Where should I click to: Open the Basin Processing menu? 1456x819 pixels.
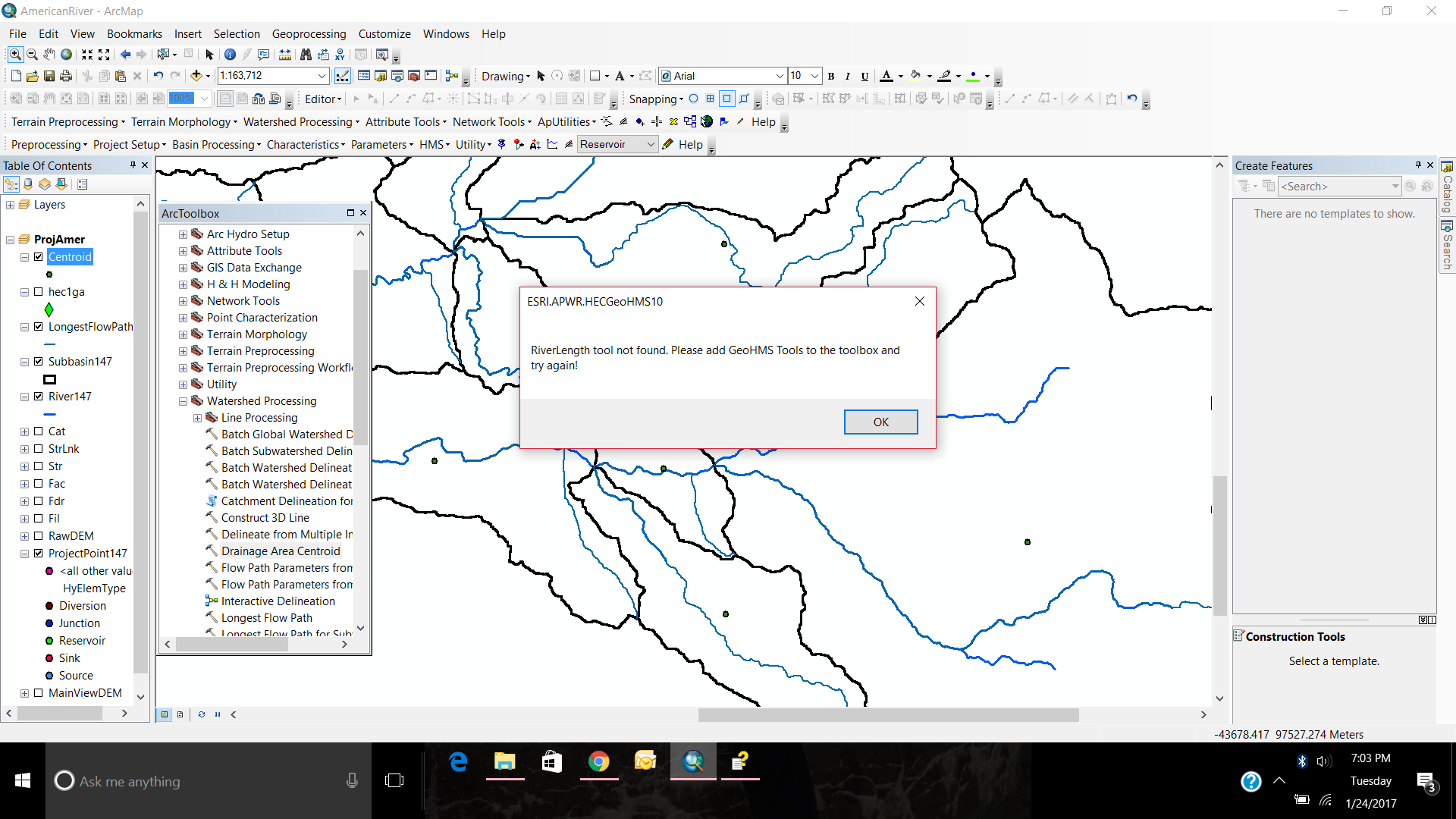[x=215, y=145]
